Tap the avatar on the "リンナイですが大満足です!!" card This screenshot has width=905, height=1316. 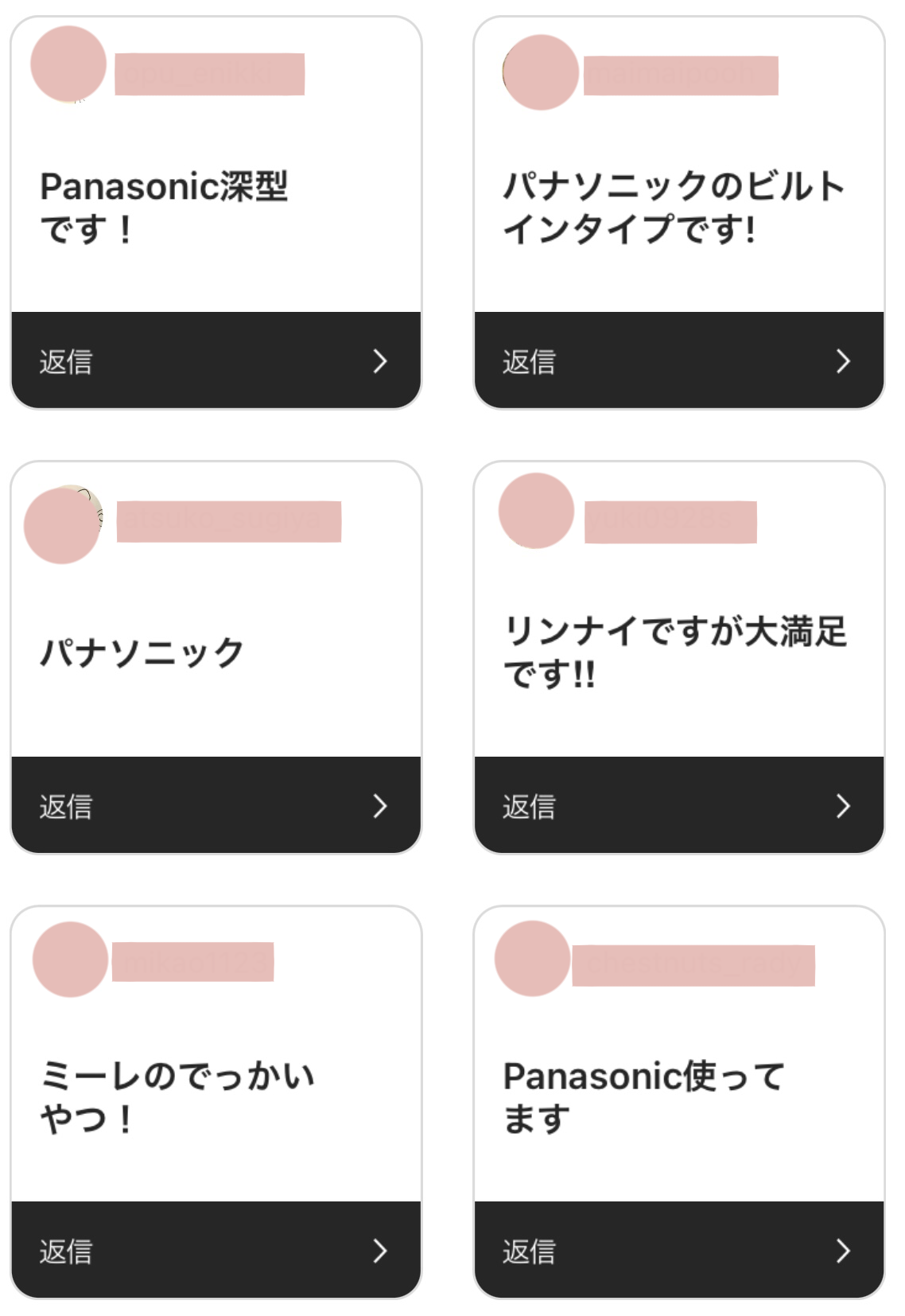pos(536,511)
